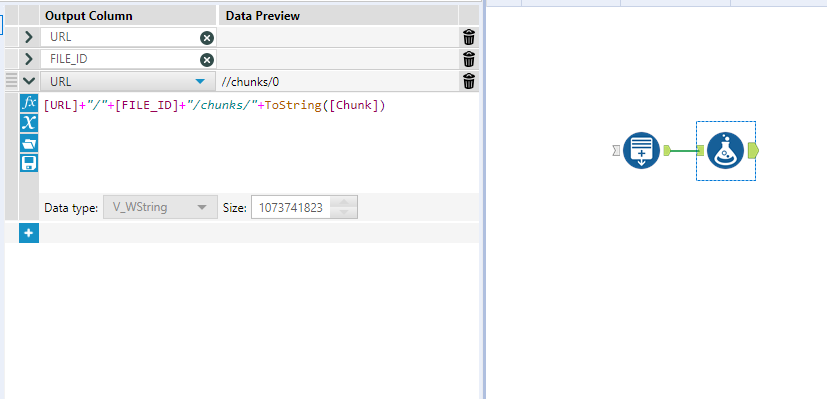
Task: Clear the FILE_ID column name
Action: pos(207,60)
